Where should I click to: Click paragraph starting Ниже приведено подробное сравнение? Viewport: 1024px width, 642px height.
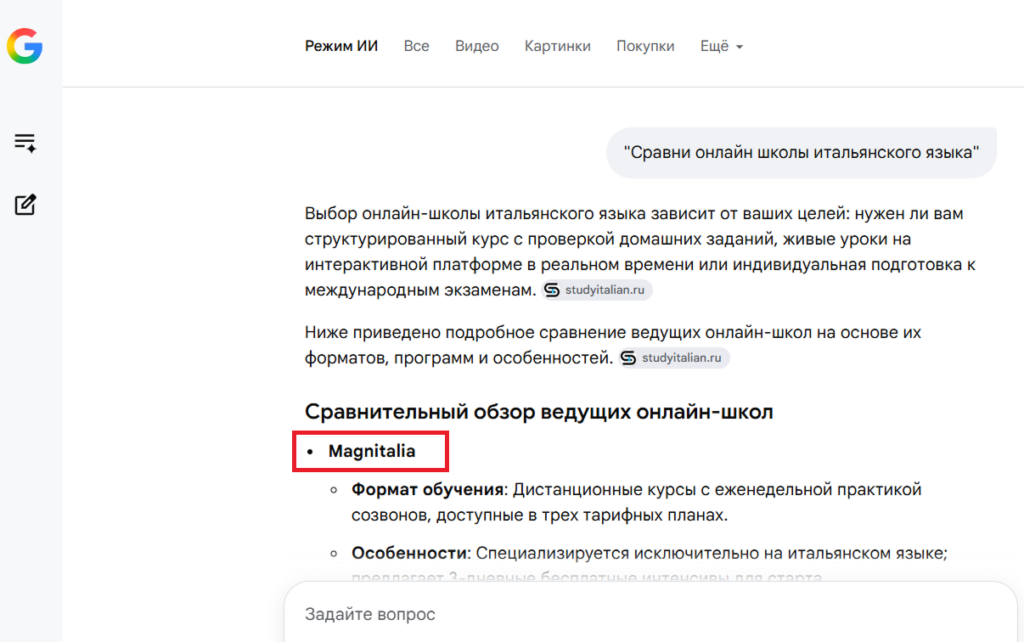[613, 345]
